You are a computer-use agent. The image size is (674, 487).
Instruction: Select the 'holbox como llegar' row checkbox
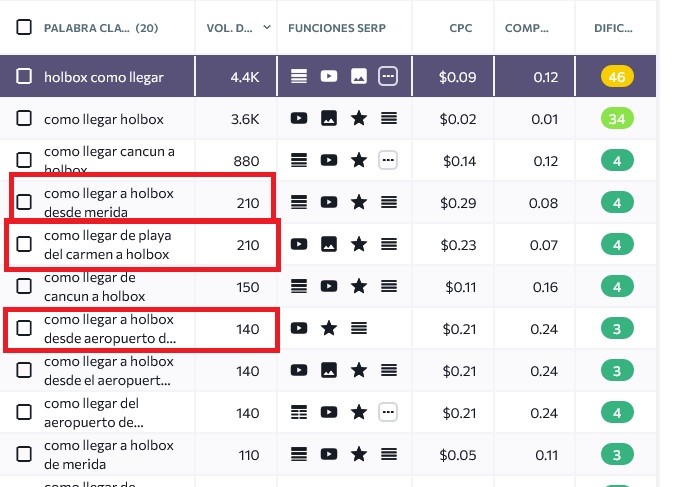24,76
